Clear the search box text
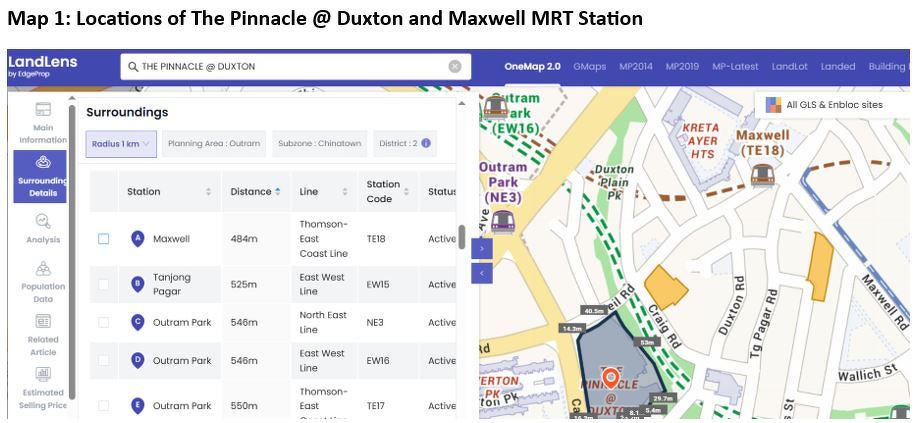 coord(455,67)
